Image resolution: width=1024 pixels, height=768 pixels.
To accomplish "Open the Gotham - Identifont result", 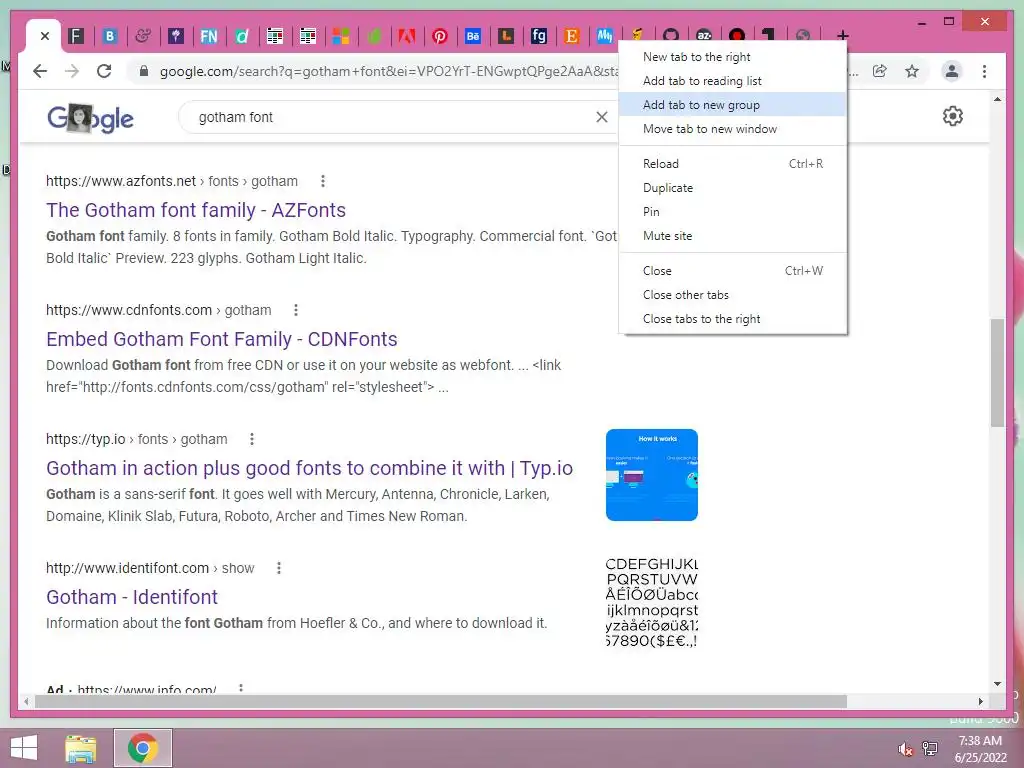I will click(132, 597).
